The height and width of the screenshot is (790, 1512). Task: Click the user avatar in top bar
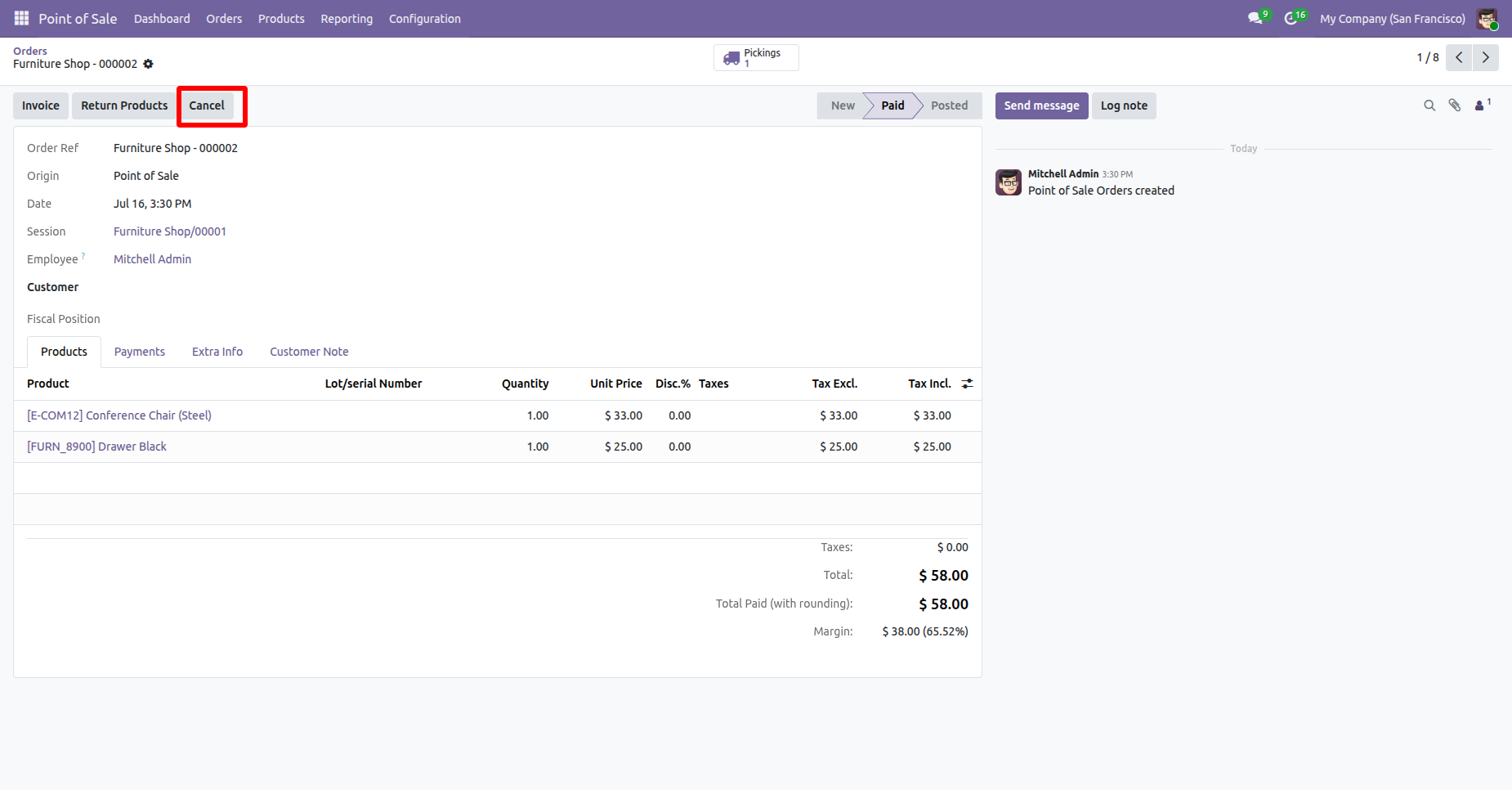click(1487, 18)
